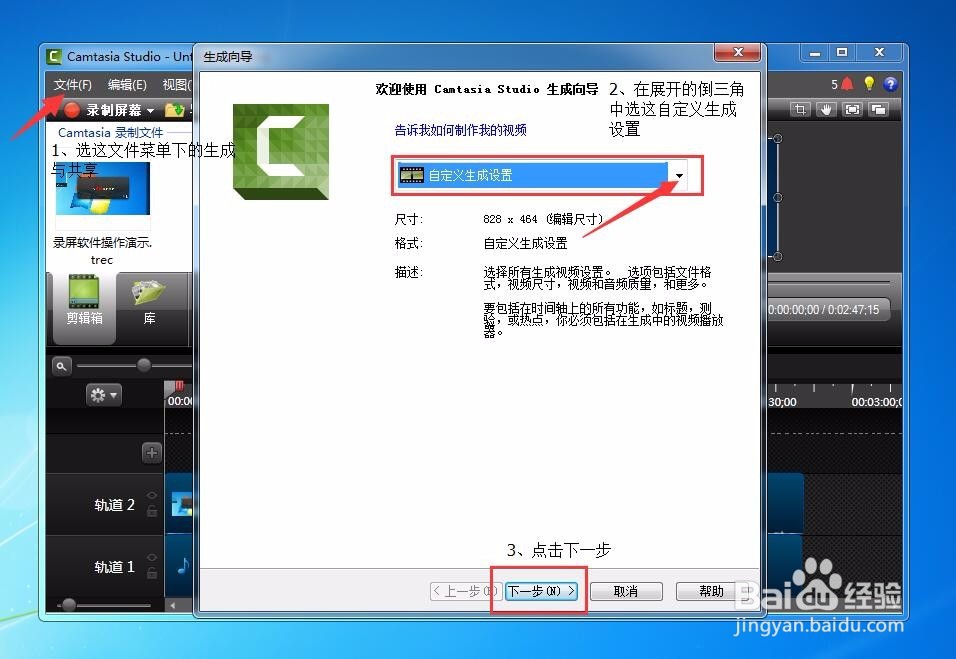Select the 录屏软件操作演示.trec clip thumbnail

[x=102, y=188]
